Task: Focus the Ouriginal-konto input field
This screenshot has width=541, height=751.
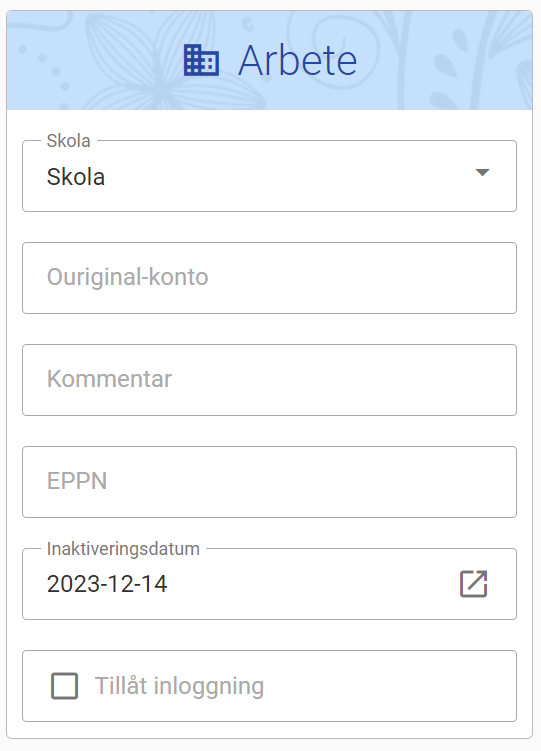Action: click(x=270, y=278)
